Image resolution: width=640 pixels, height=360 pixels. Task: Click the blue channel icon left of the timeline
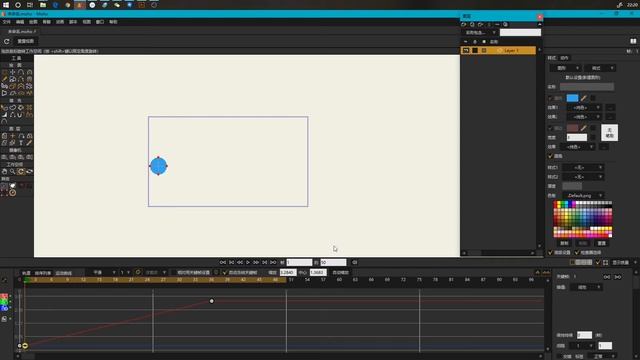[x=4, y=308]
